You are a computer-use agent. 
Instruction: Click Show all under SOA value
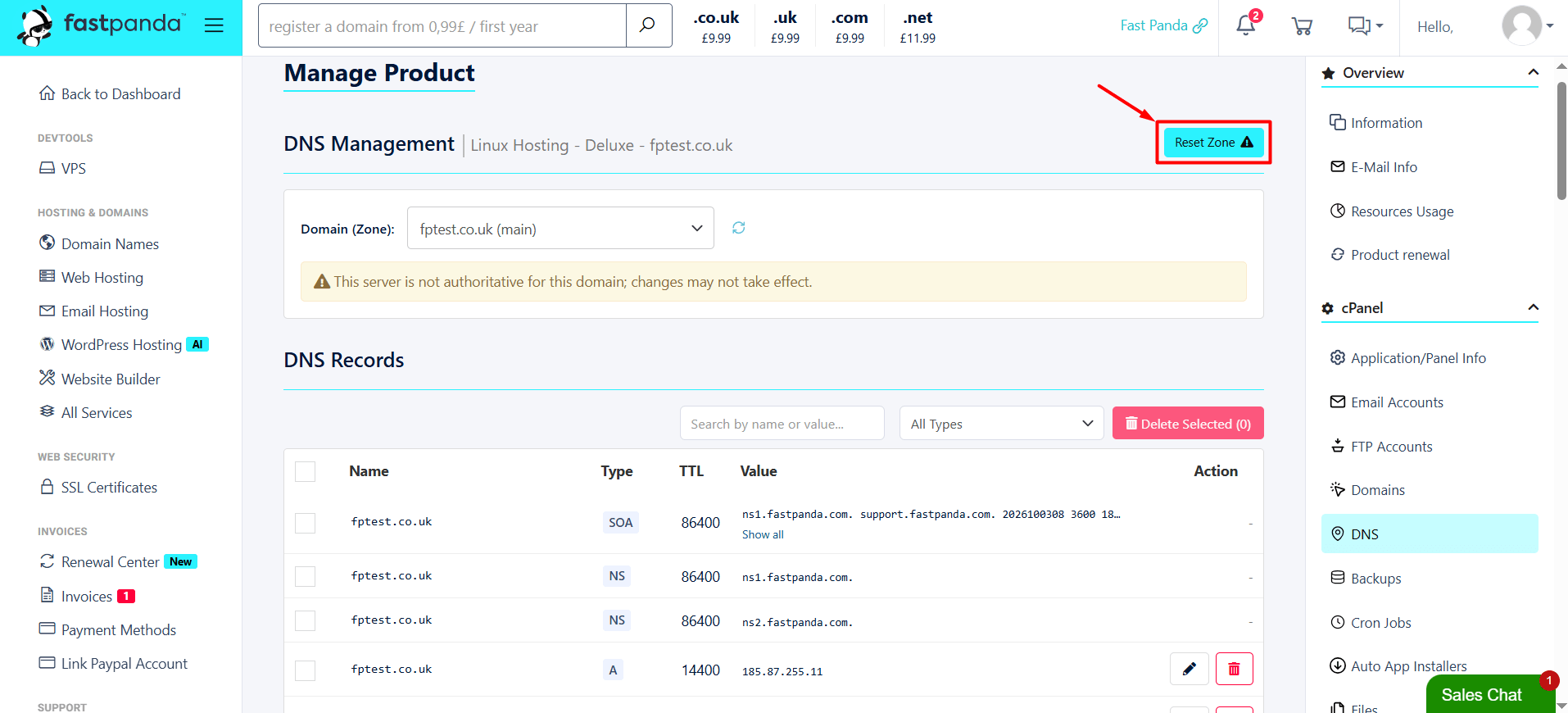(x=763, y=534)
